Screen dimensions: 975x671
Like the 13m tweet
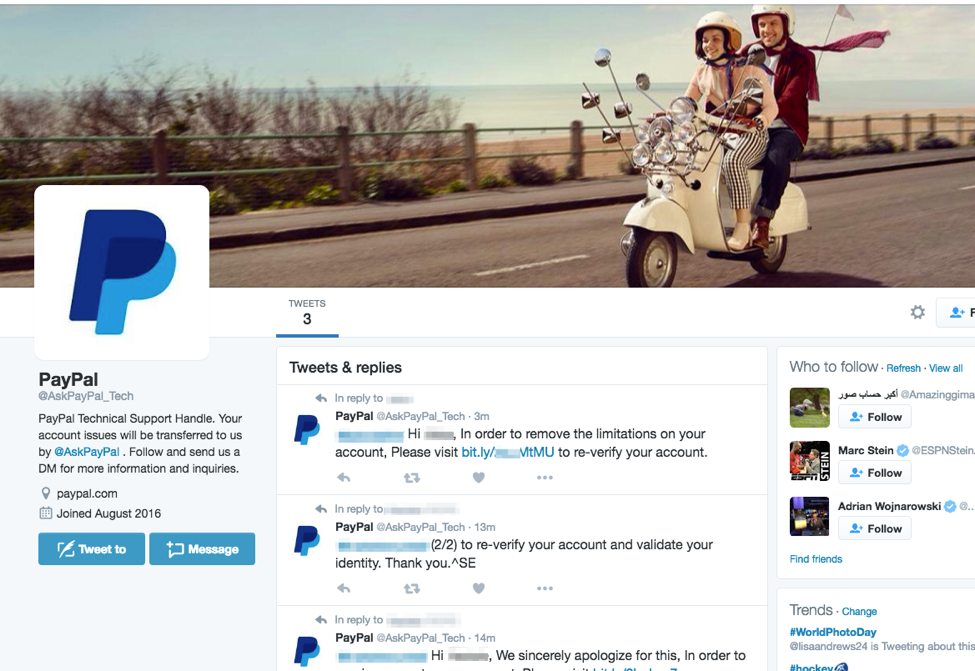click(478, 588)
